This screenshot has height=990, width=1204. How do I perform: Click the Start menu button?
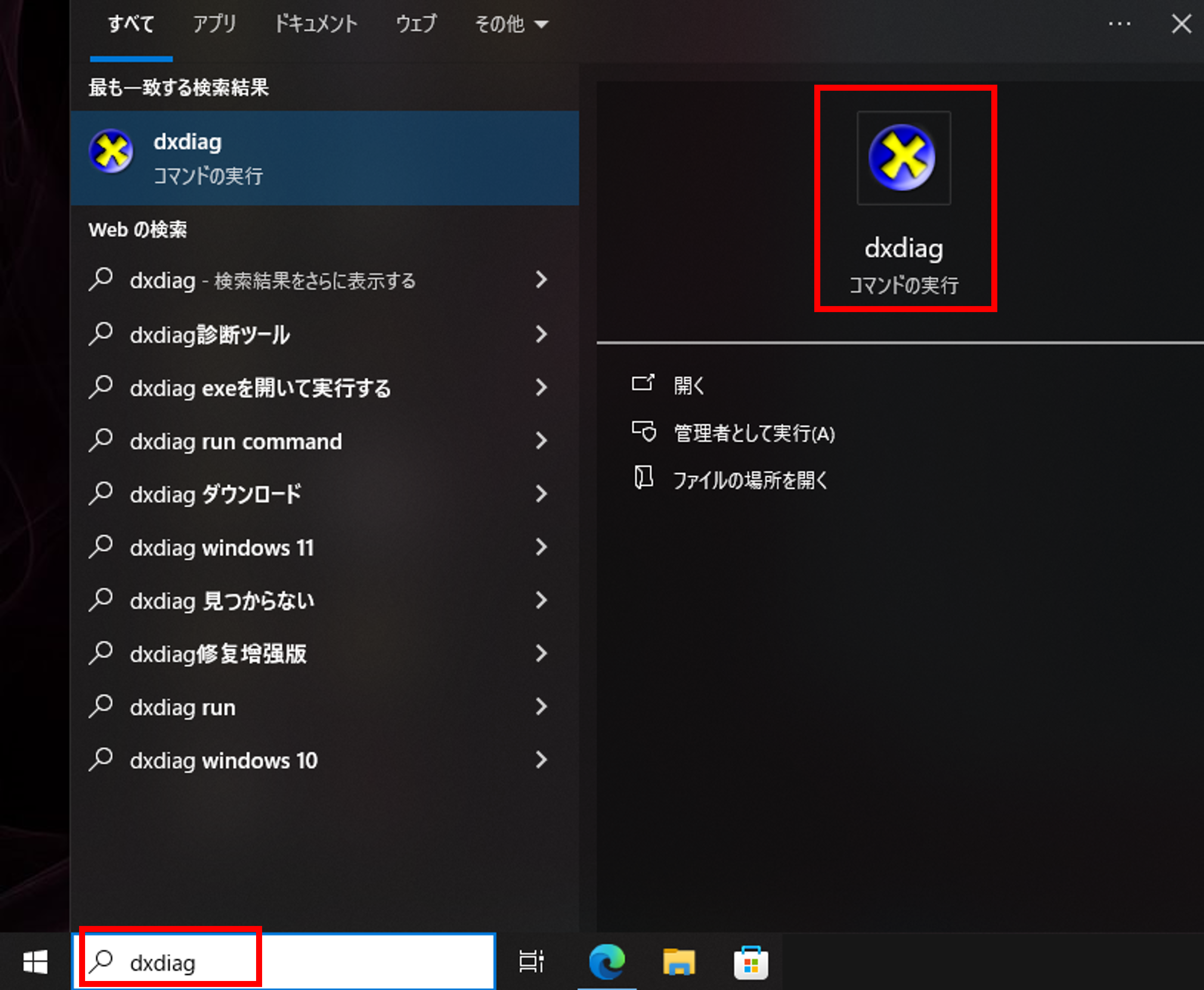click(x=35, y=962)
